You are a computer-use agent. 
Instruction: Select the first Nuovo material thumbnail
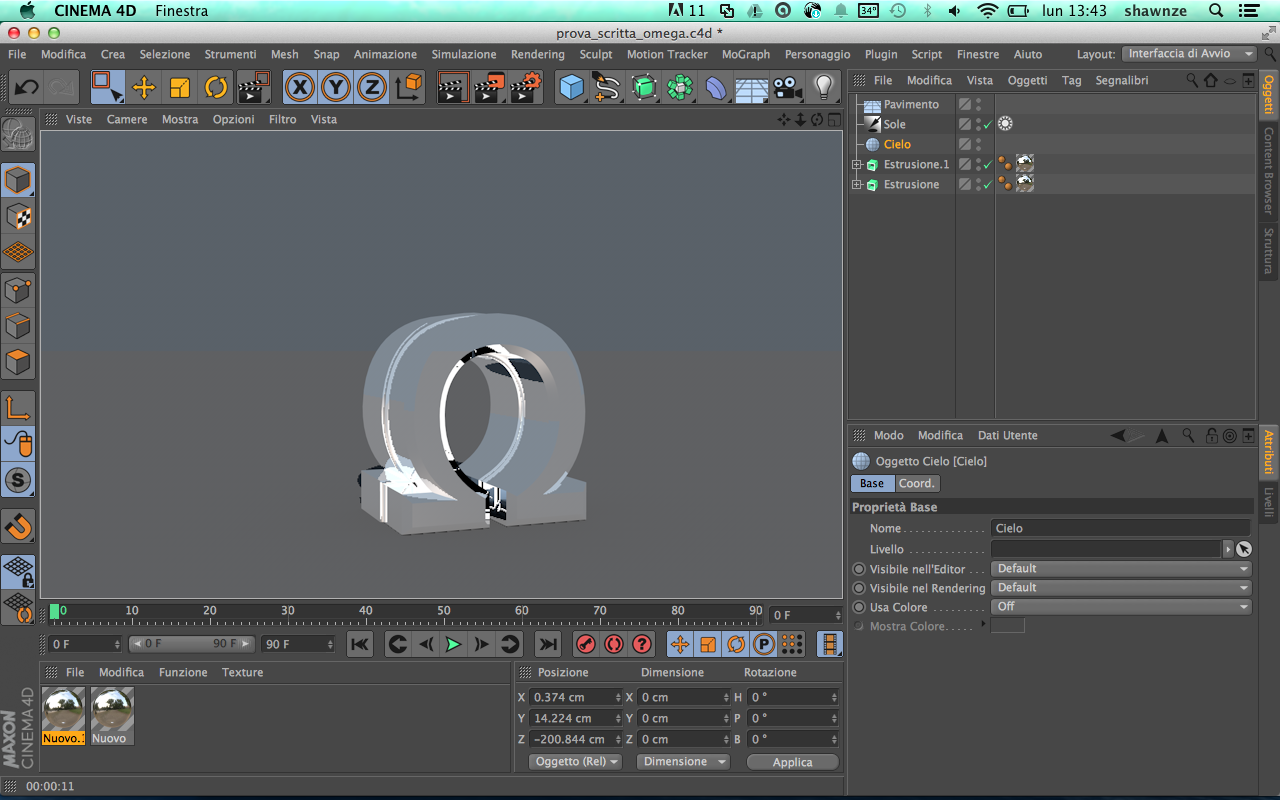(x=63, y=710)
